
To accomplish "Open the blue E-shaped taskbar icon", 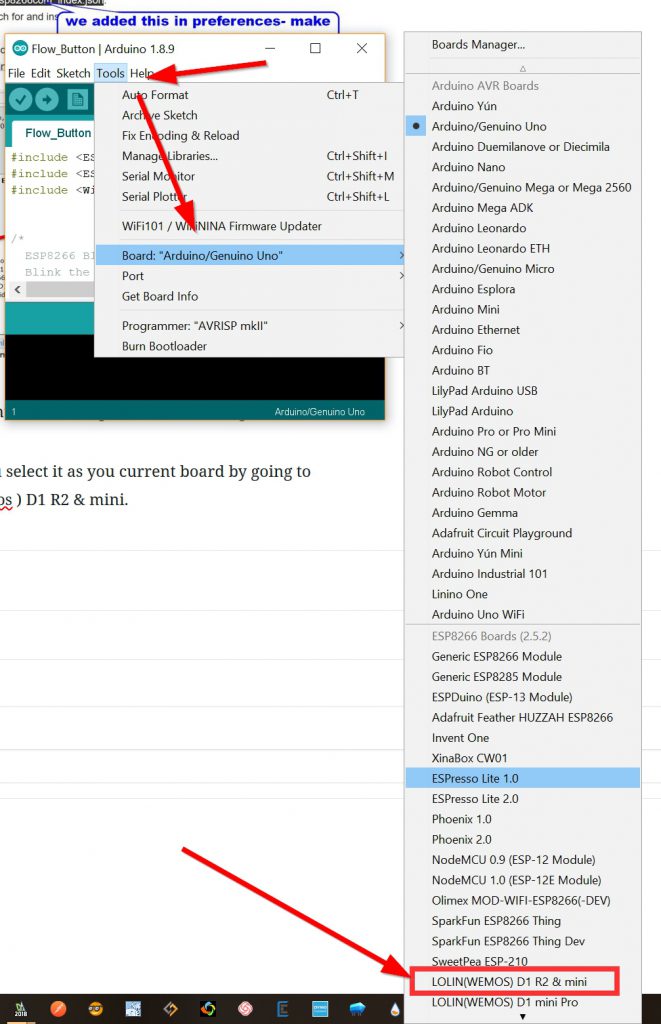I will coord(283,1008).
